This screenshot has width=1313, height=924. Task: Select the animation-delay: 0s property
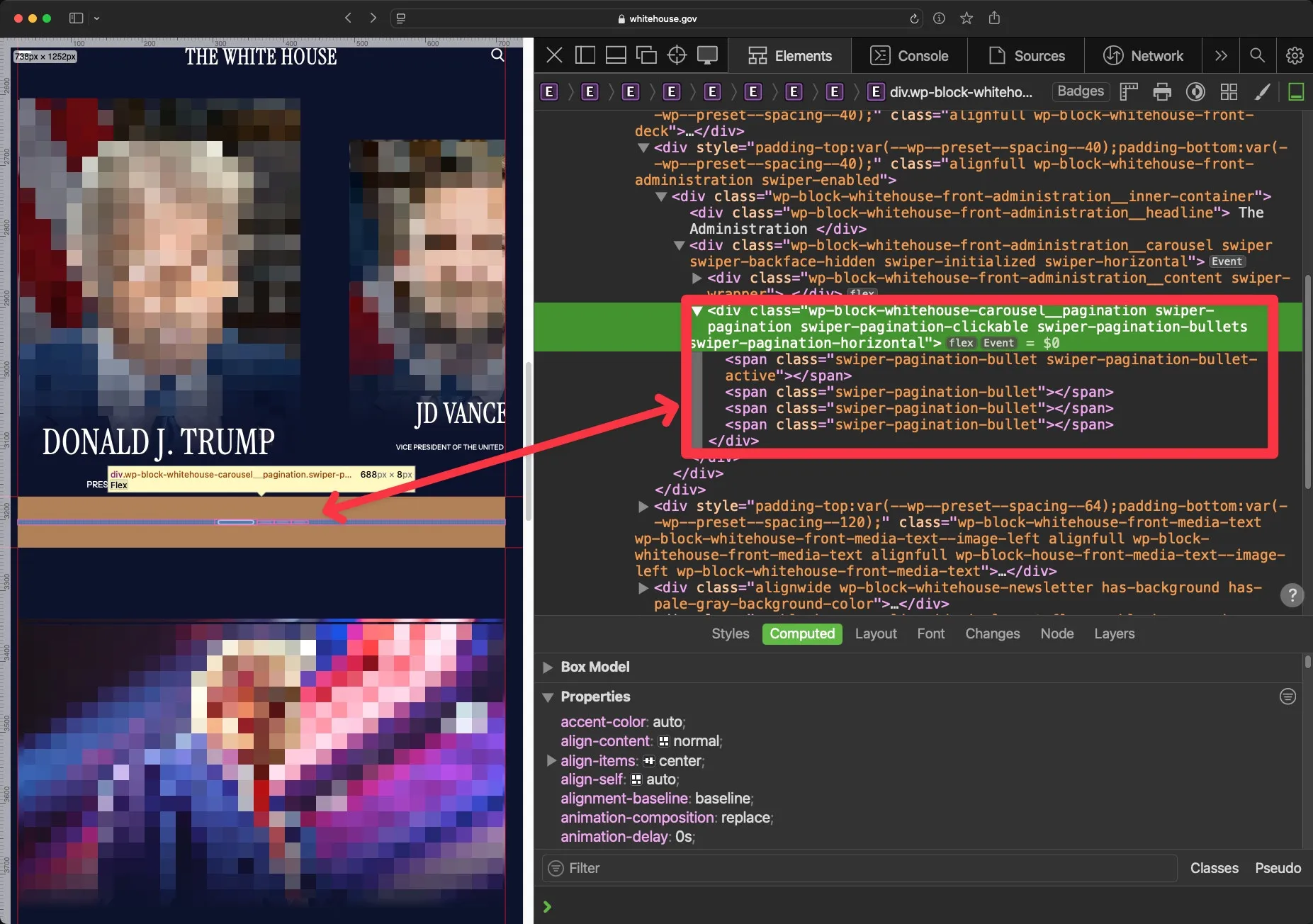[627, 837]
